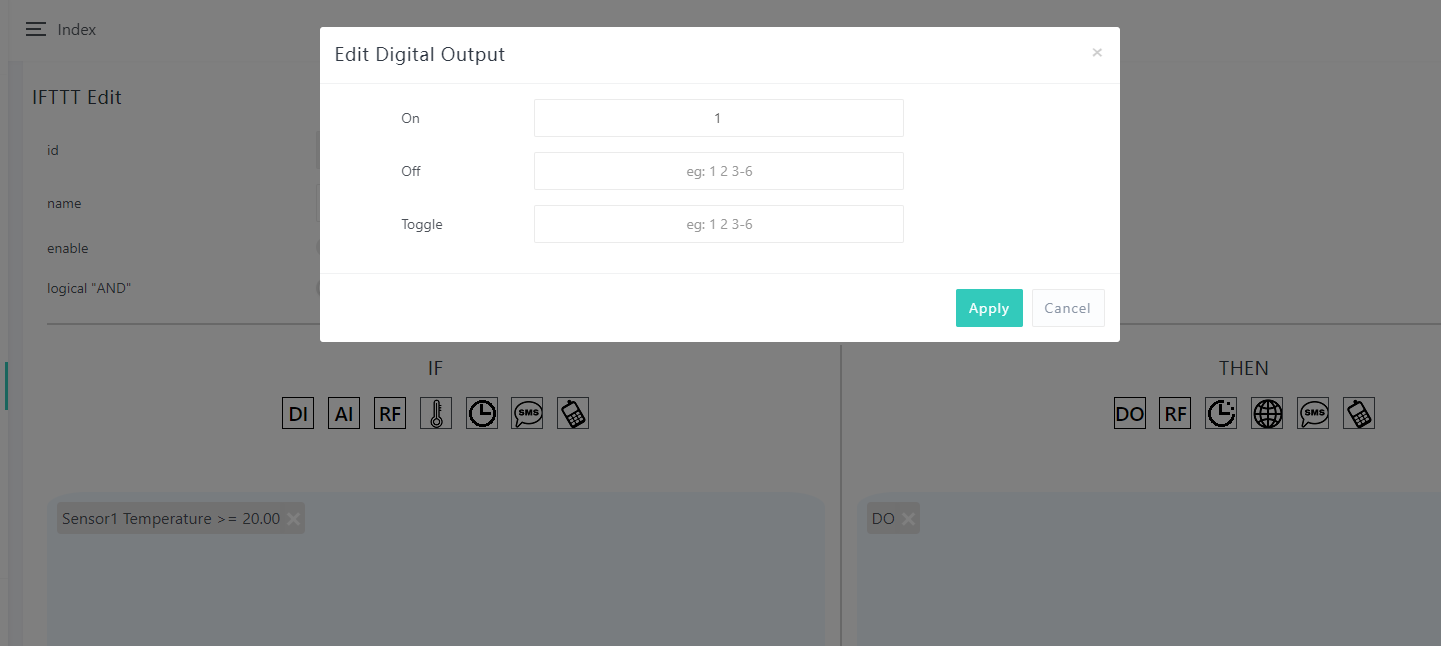Viewport: 1441px width, 646px height.
Task: Click the DO digital output icon under THEN
Action: point(1130,413)
